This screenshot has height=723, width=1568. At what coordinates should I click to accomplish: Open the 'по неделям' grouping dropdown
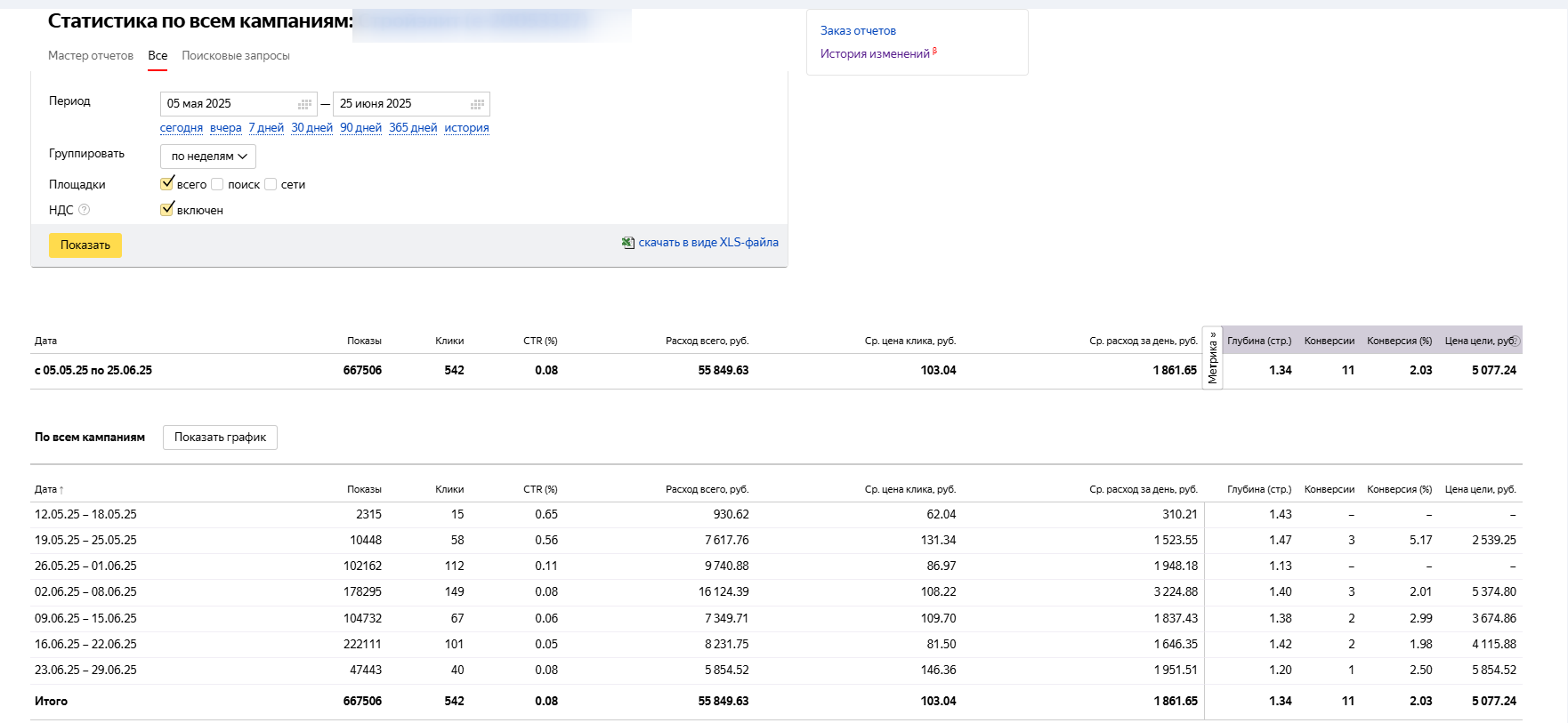[x=208, y=157]
